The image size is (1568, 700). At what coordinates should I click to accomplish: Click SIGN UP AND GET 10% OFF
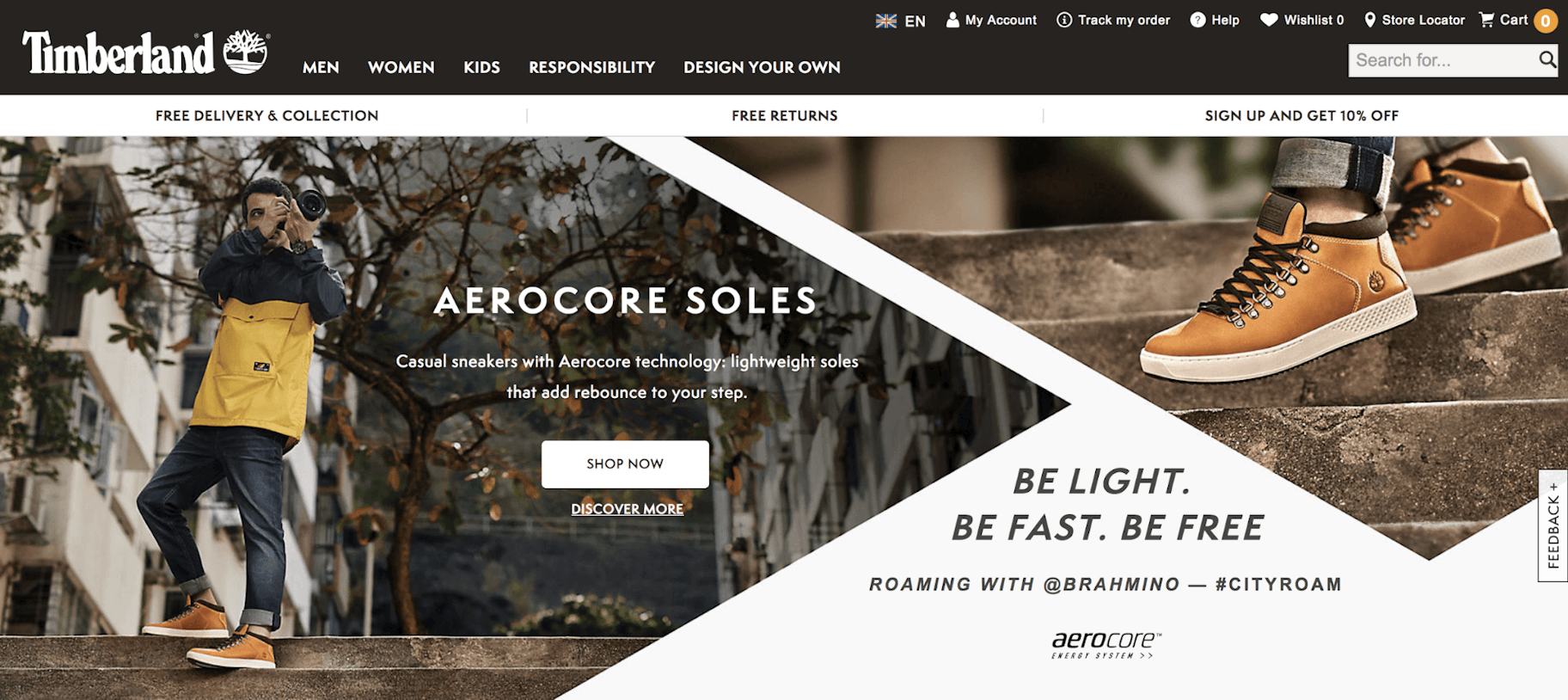pos(1302,115)
